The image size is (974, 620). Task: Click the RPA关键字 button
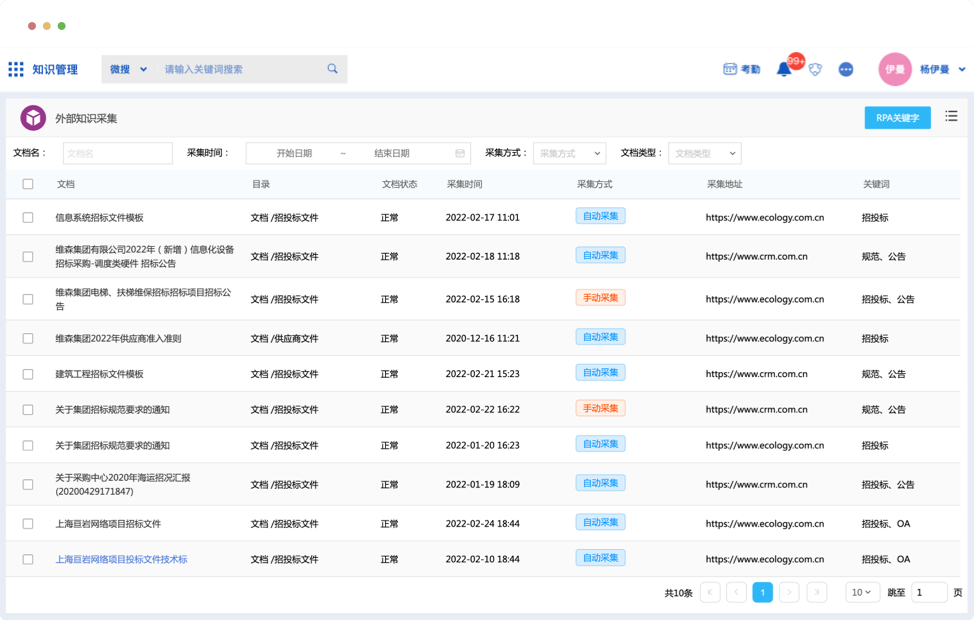897,117
